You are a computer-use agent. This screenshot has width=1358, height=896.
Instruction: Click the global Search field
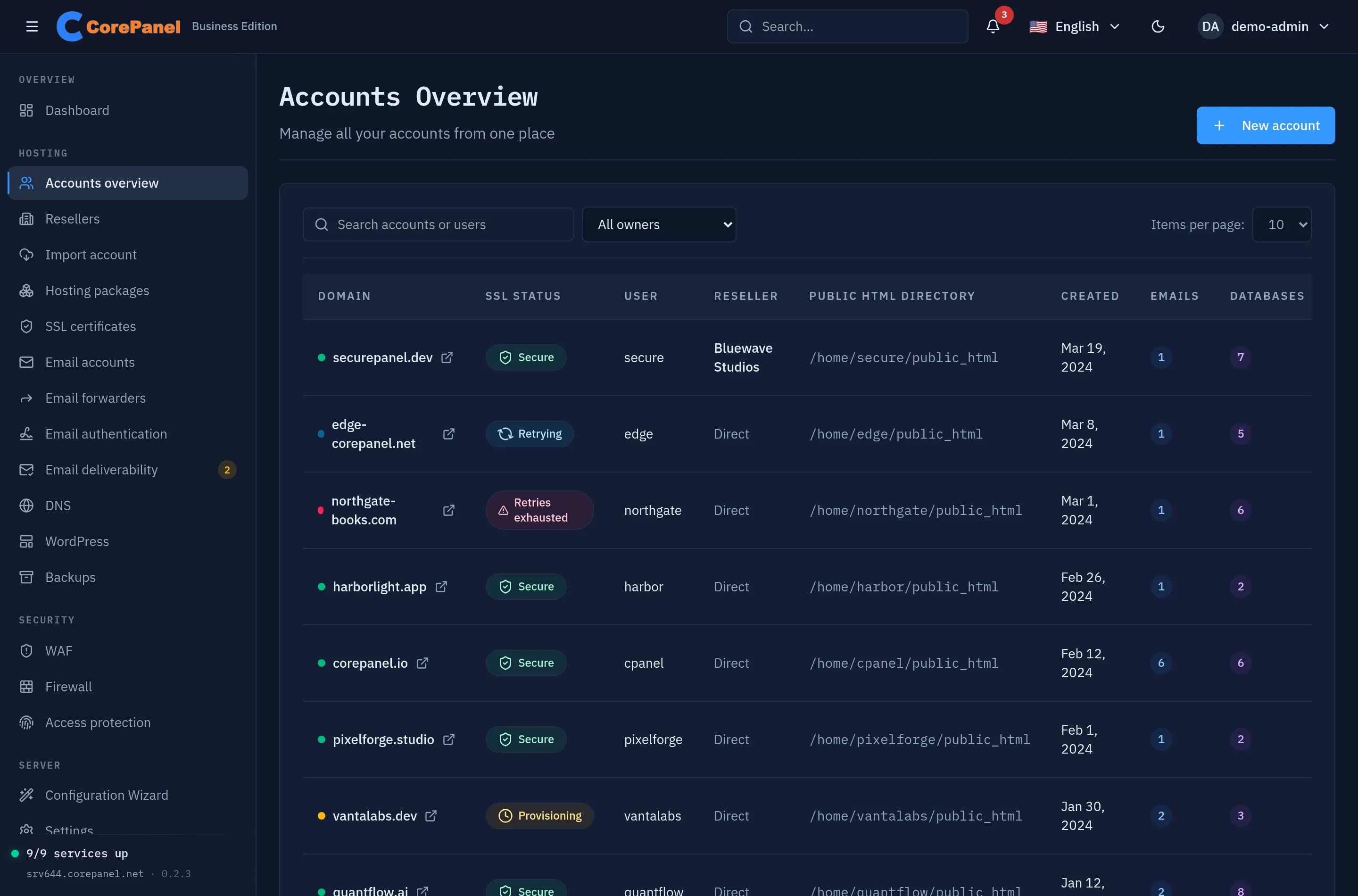pos(847,26)
